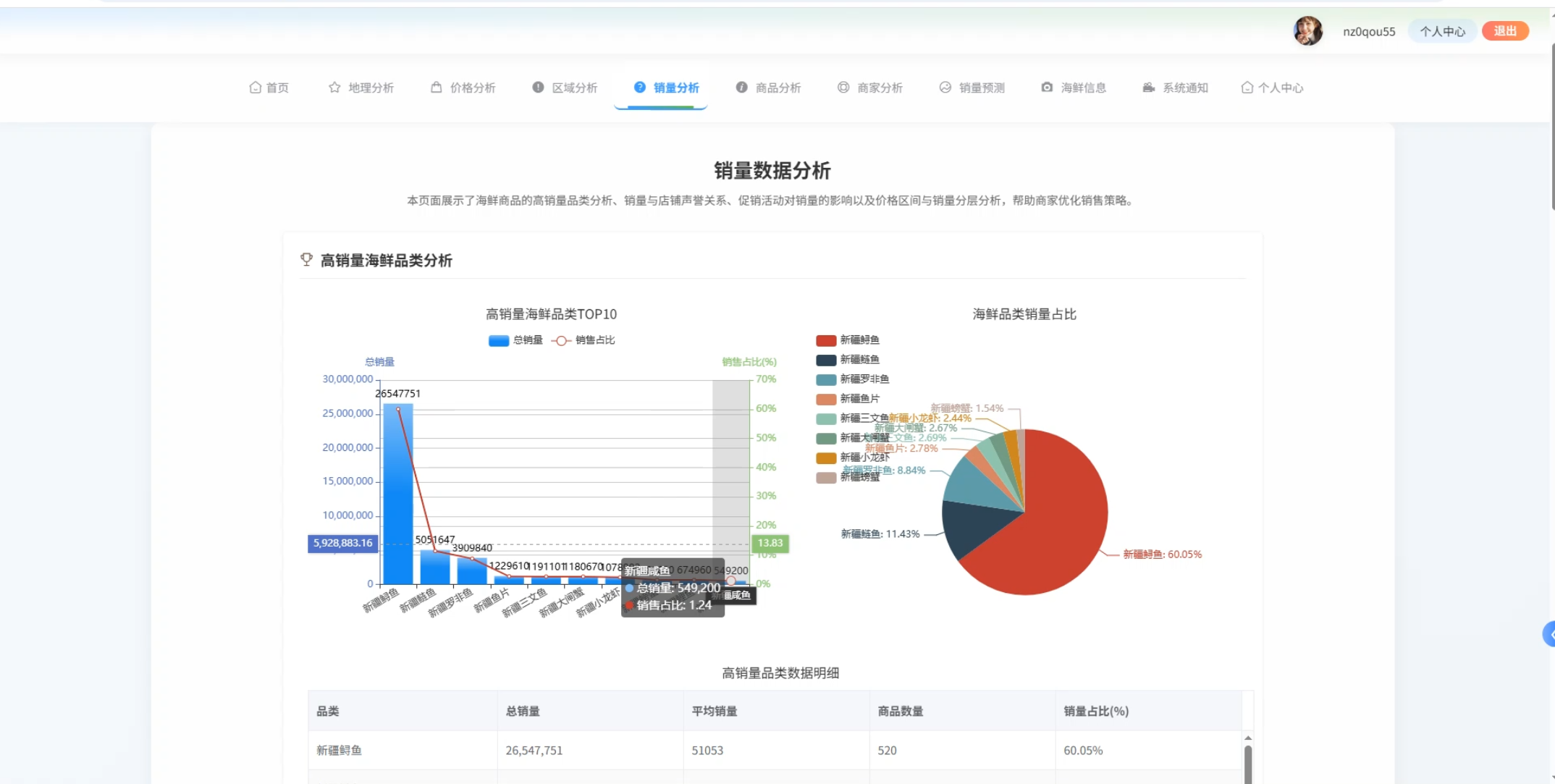Click the 销量数据分析 page heading
The image size is (1555, 784).
tap(772, 171)
